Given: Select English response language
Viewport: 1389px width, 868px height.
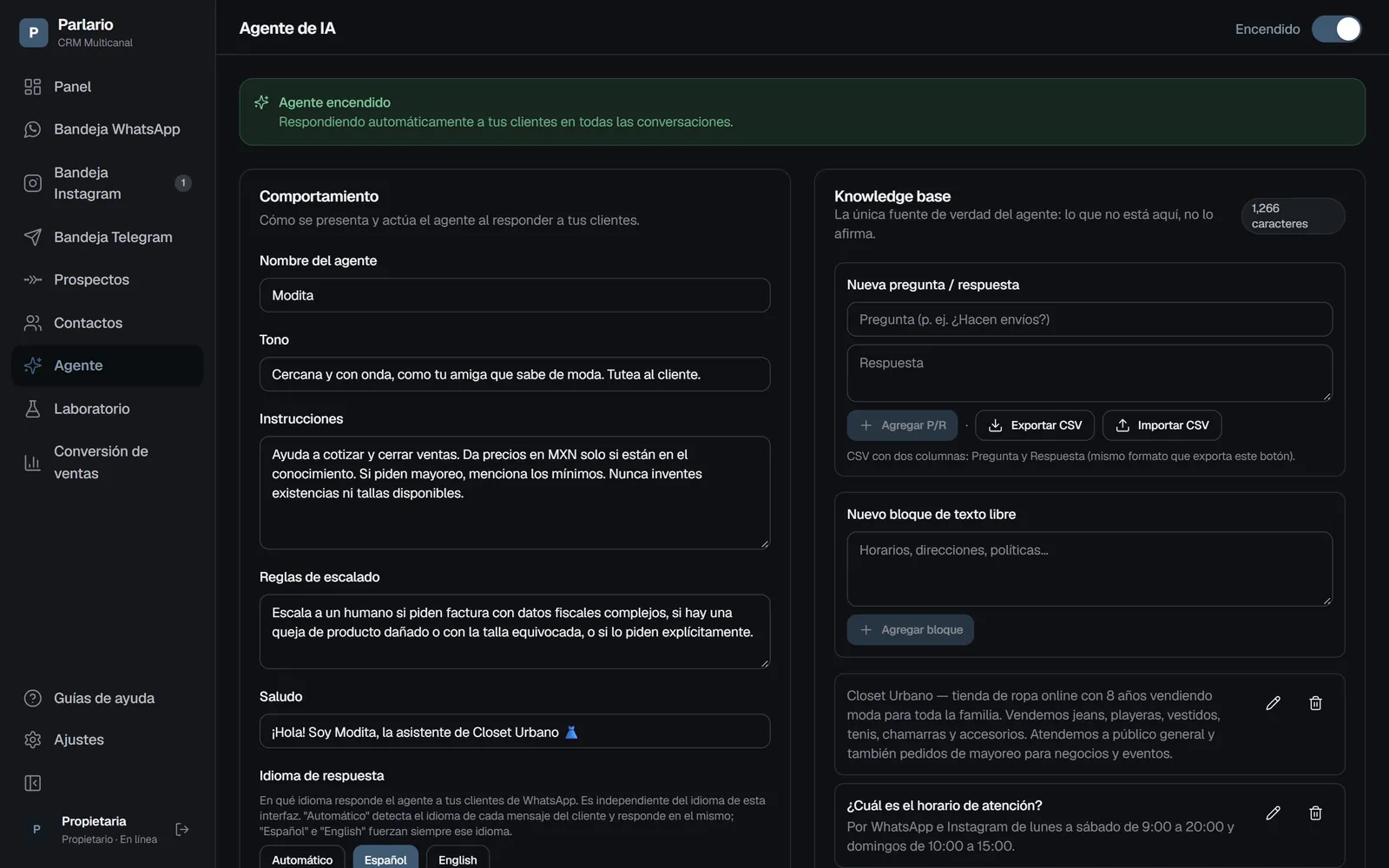Looking at the screenshot, I should click(458, 857).
